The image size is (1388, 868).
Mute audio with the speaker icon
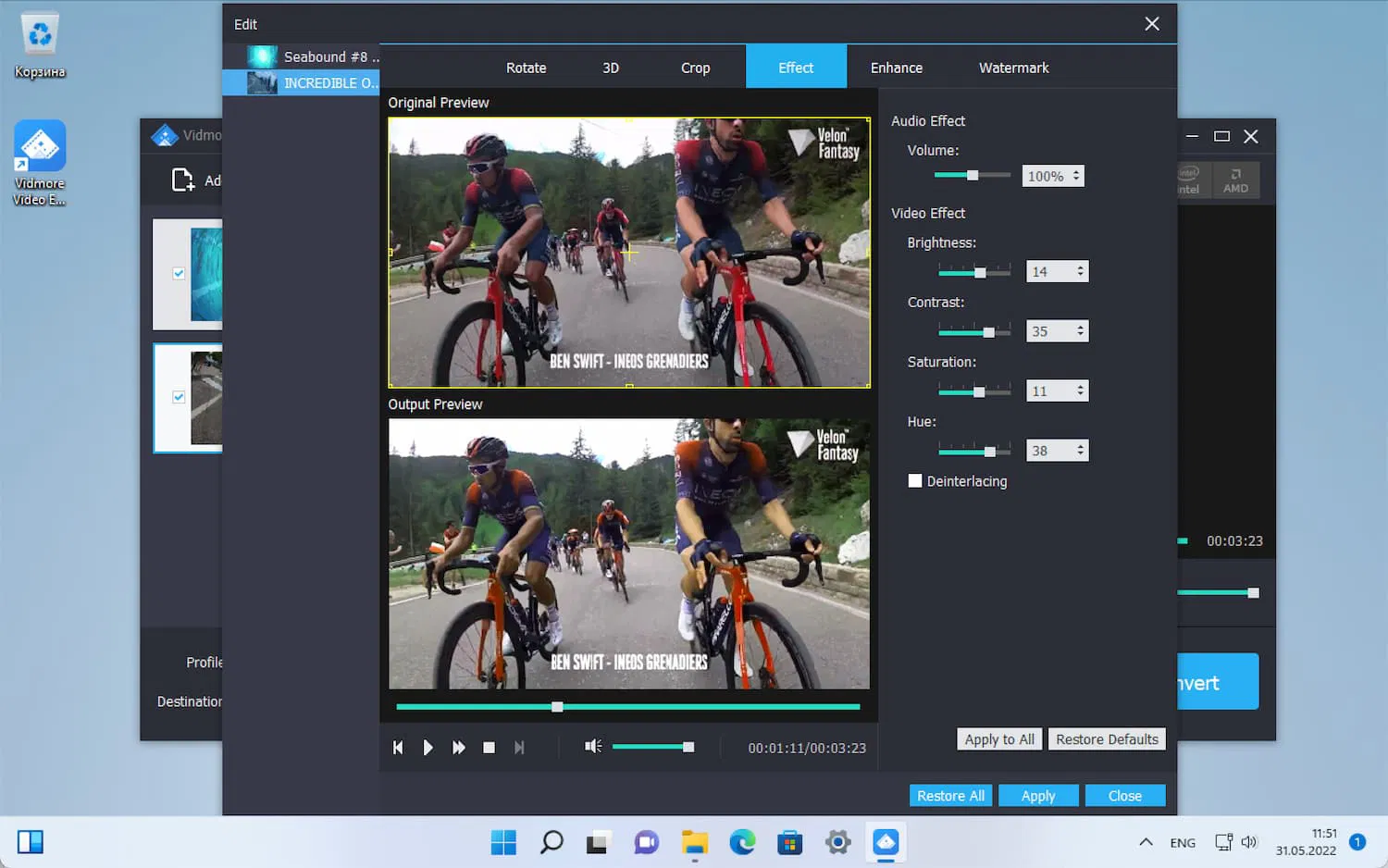(x=593, y=747)
